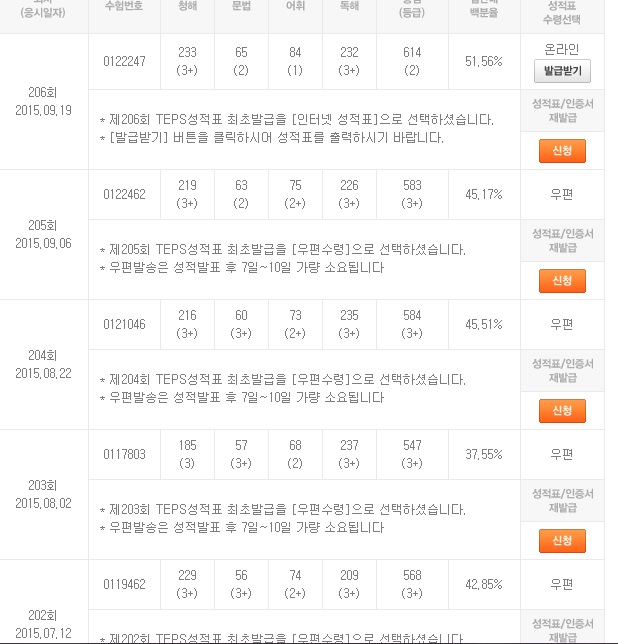This screenshot has width=618, height=644.
Task: Select the 206회 2015.09.19 test cell
Action: coord(44,101)
